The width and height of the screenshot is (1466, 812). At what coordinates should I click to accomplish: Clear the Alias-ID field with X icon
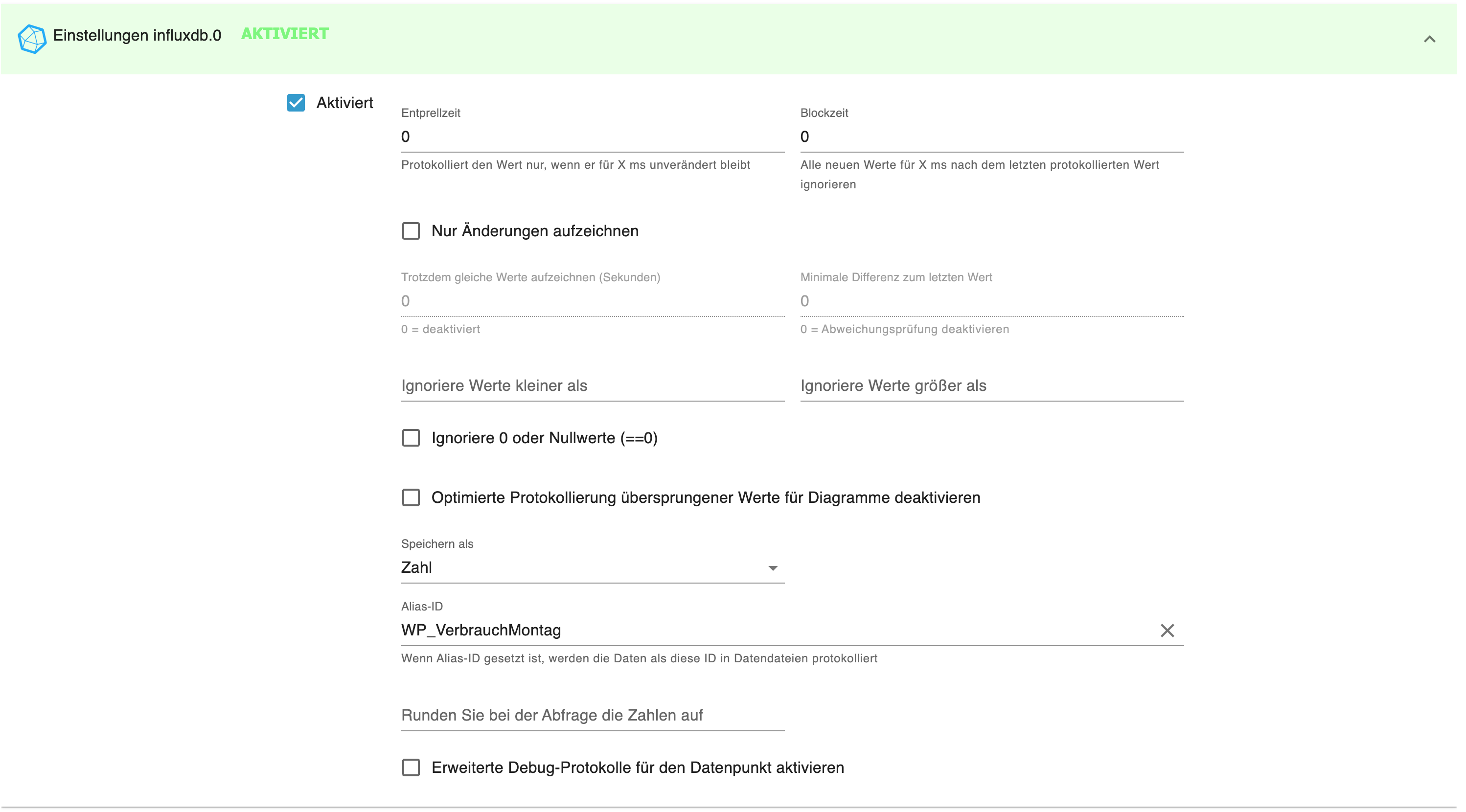coord(1167,631)
